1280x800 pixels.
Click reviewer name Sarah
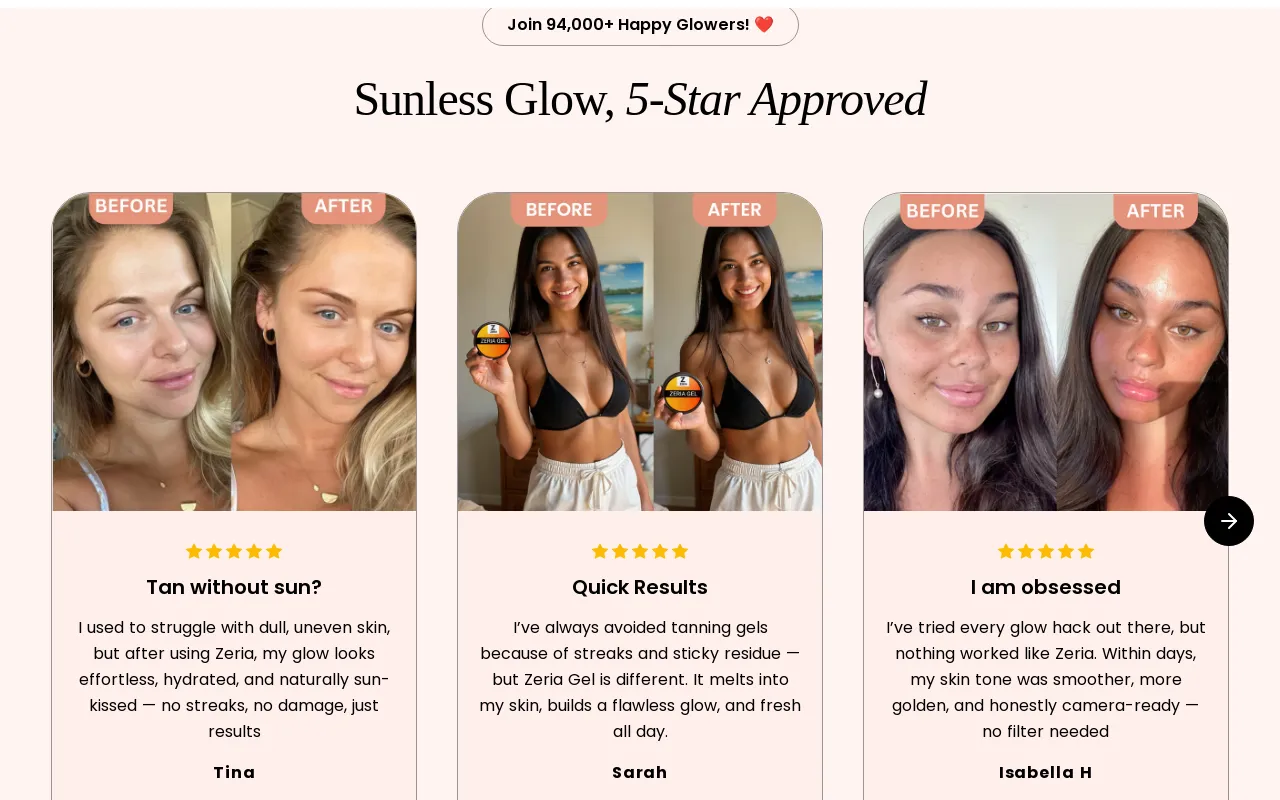[x=640, y=772]
